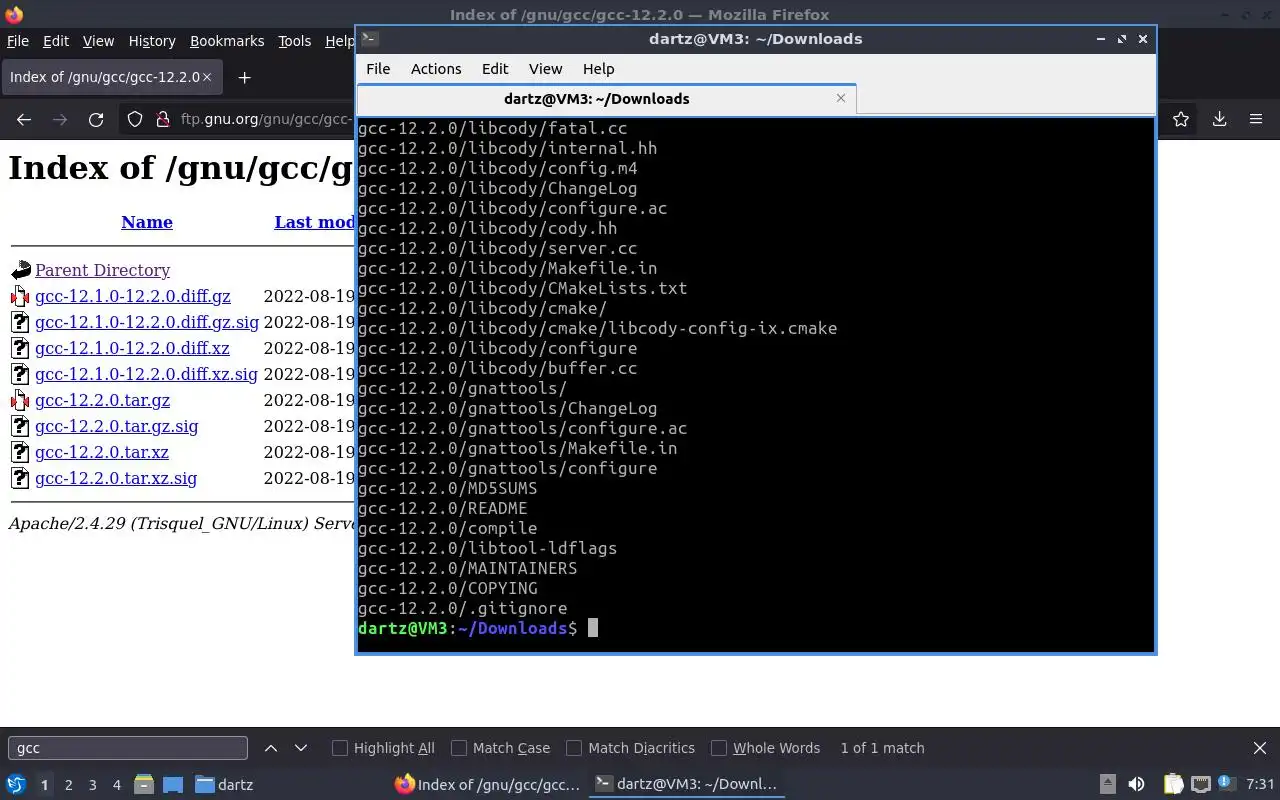This screenshot has width=1280, height=800.
Task: Switch to workspace 2
Action: coord(68,785)
